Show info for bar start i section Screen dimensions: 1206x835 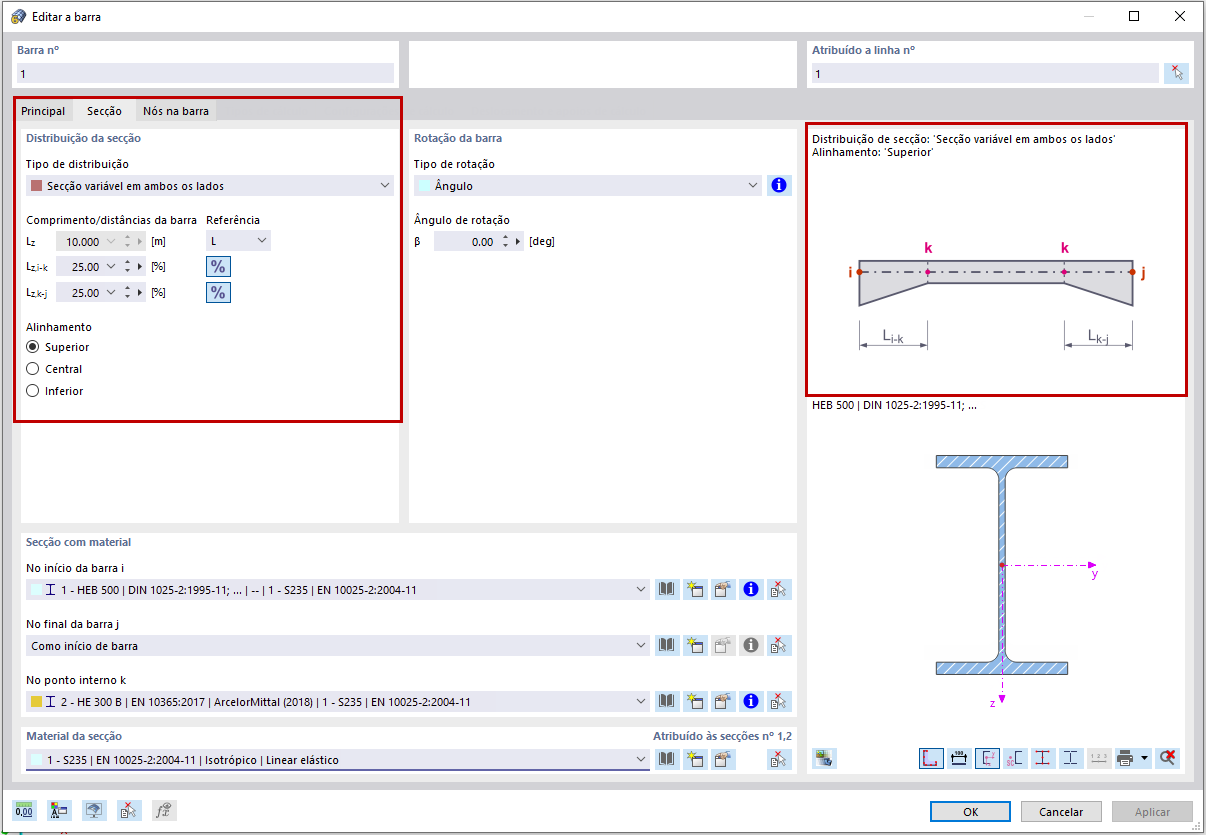(751, 590)
